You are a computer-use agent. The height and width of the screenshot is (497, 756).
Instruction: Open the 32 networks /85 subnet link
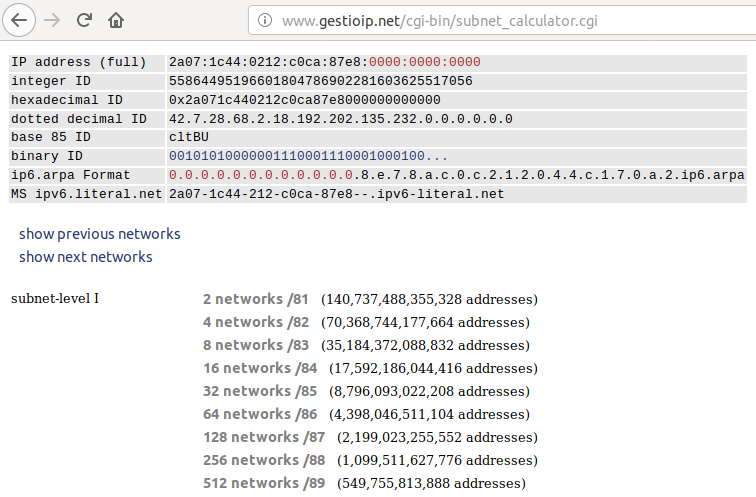pos(260,391)
